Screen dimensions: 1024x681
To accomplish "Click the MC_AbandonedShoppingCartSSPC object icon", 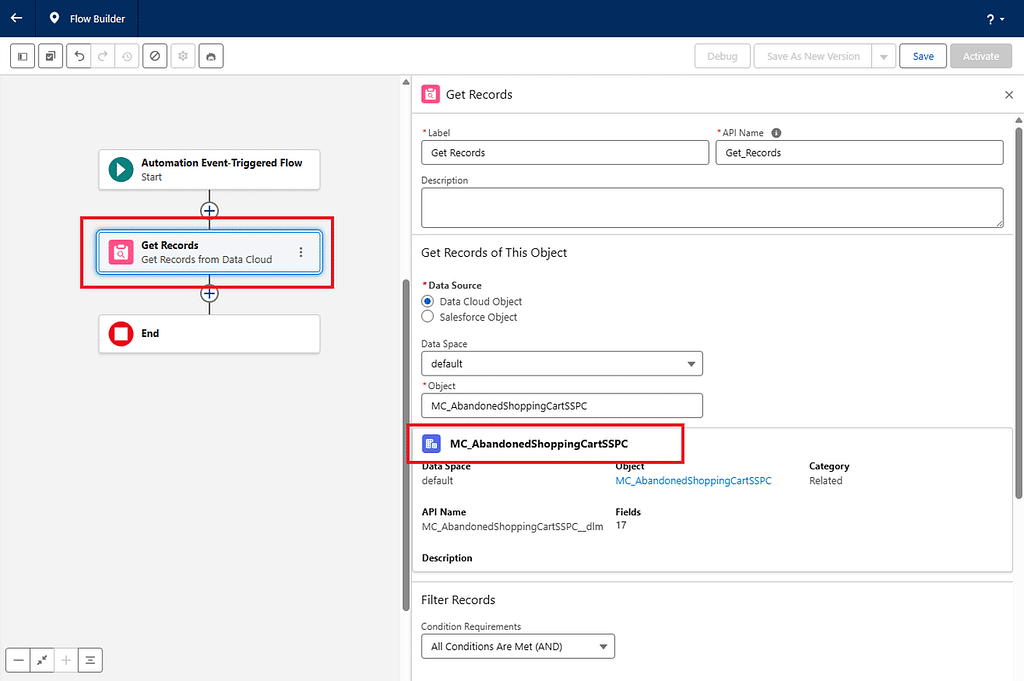I will [x=432, y=444].
